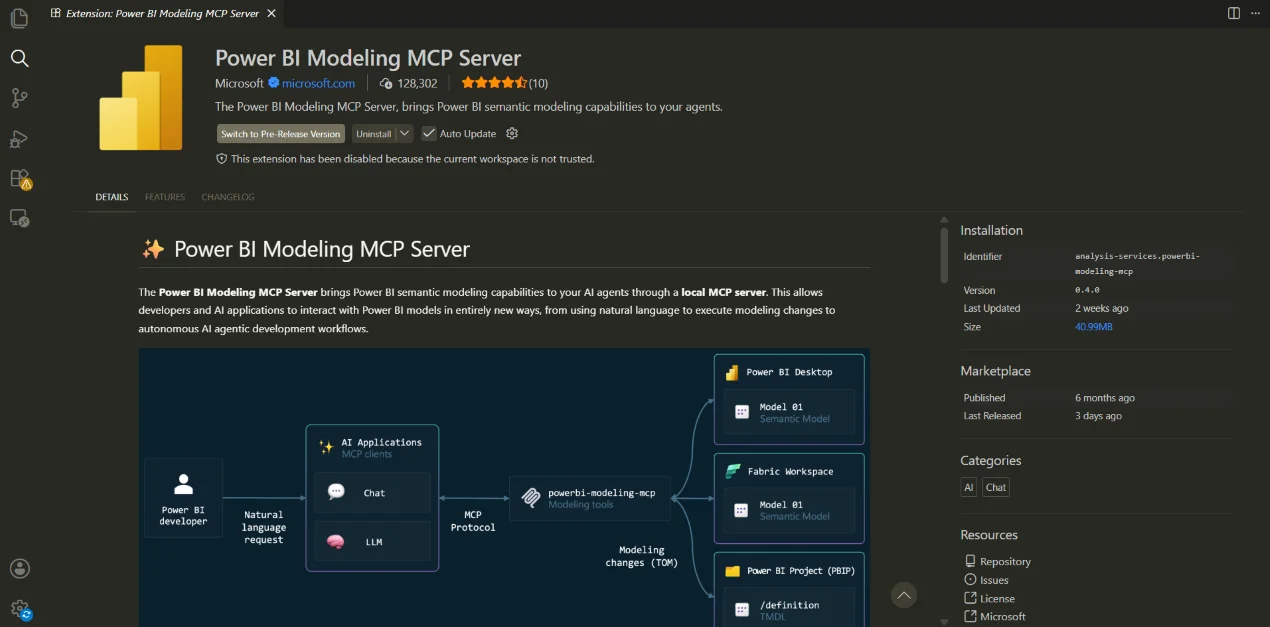Open the microsoft.com publisher link
Screen dimensions: 1270x627
click(x=318, y=83)
